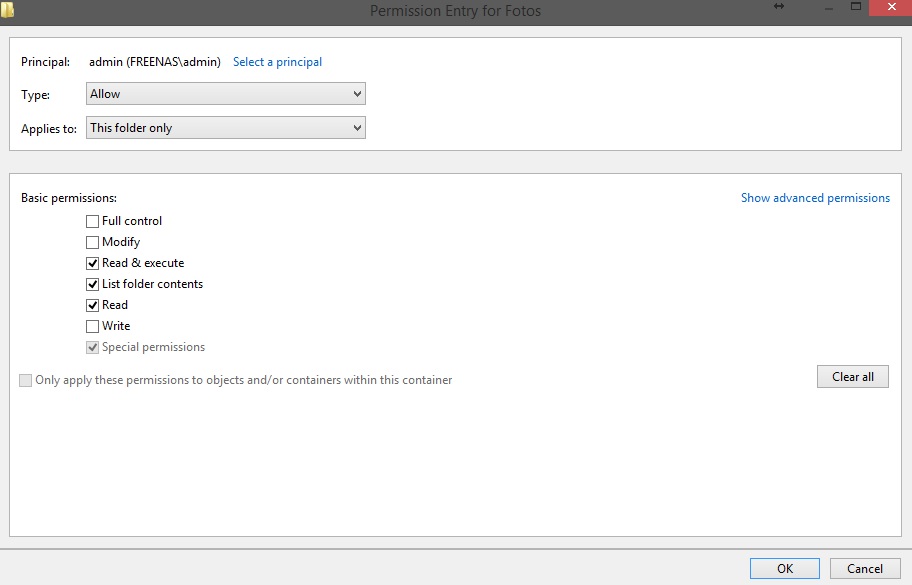Viewport: 912px width, 585px height.
Task: Tick the Modify permission checkbox
Action: coord(92,242)
